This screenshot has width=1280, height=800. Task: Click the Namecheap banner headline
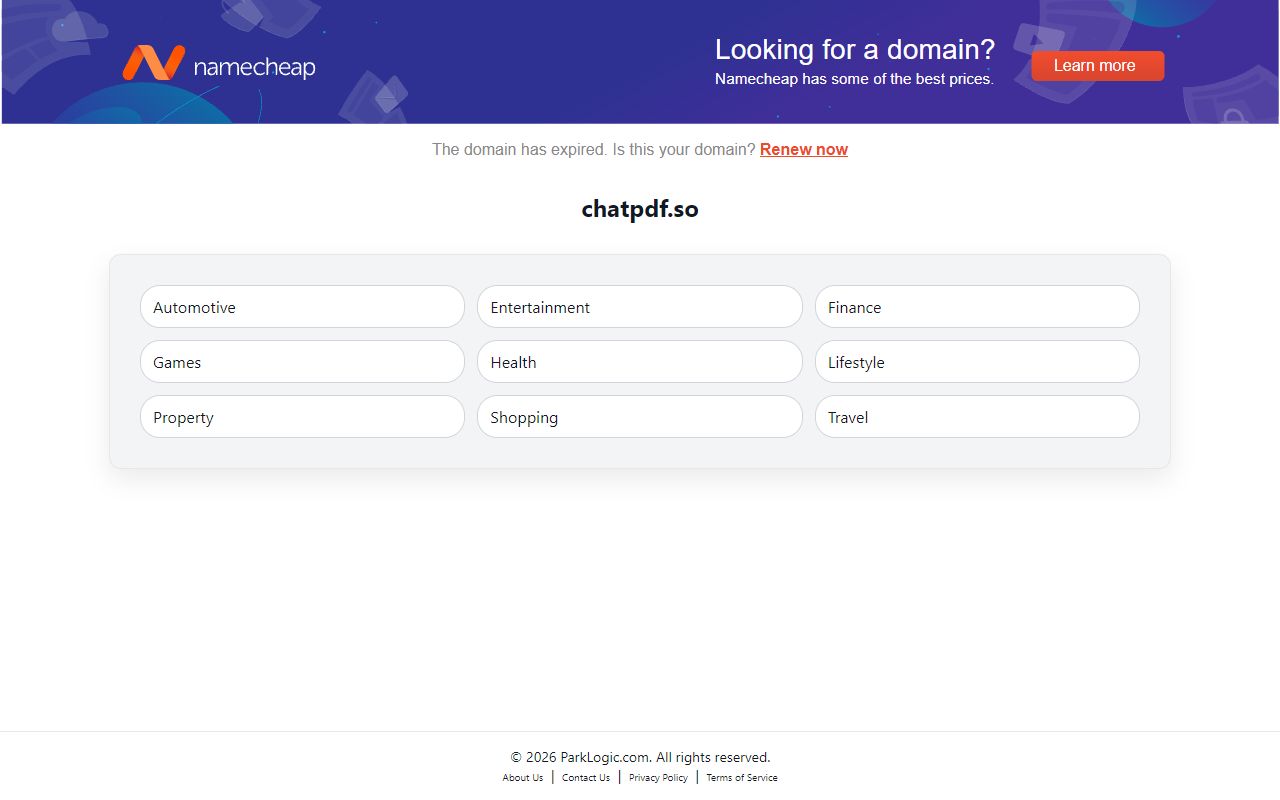[x=855, y=49]
